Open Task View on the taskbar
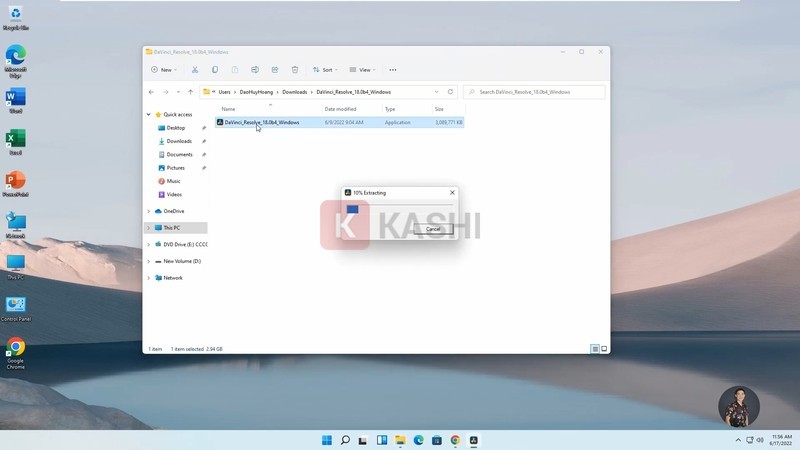 click(x=363, y=440)
